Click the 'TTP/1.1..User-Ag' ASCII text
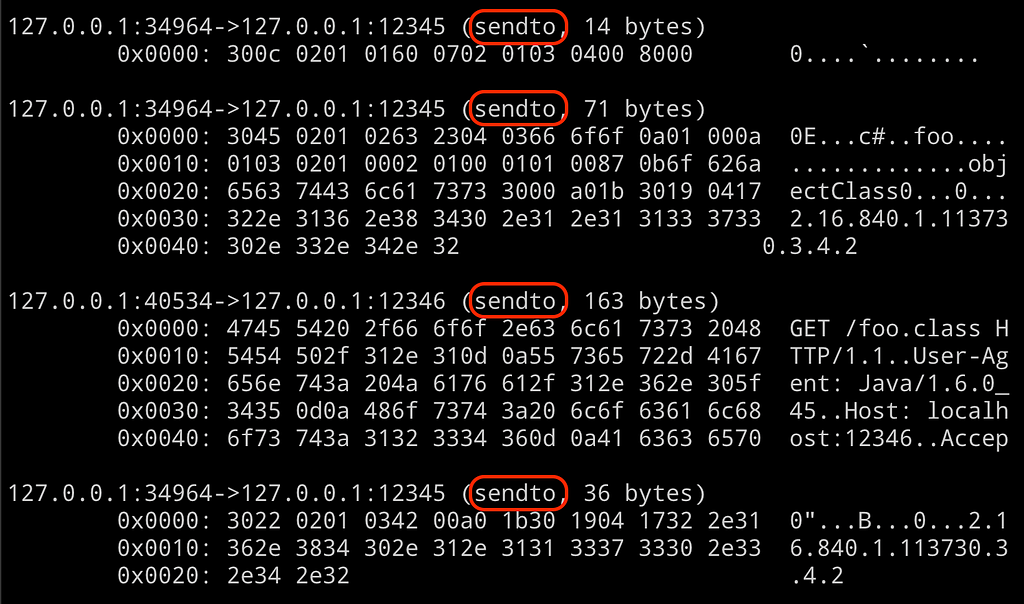This screenshot has width=1024, height=604. [899, 356]
